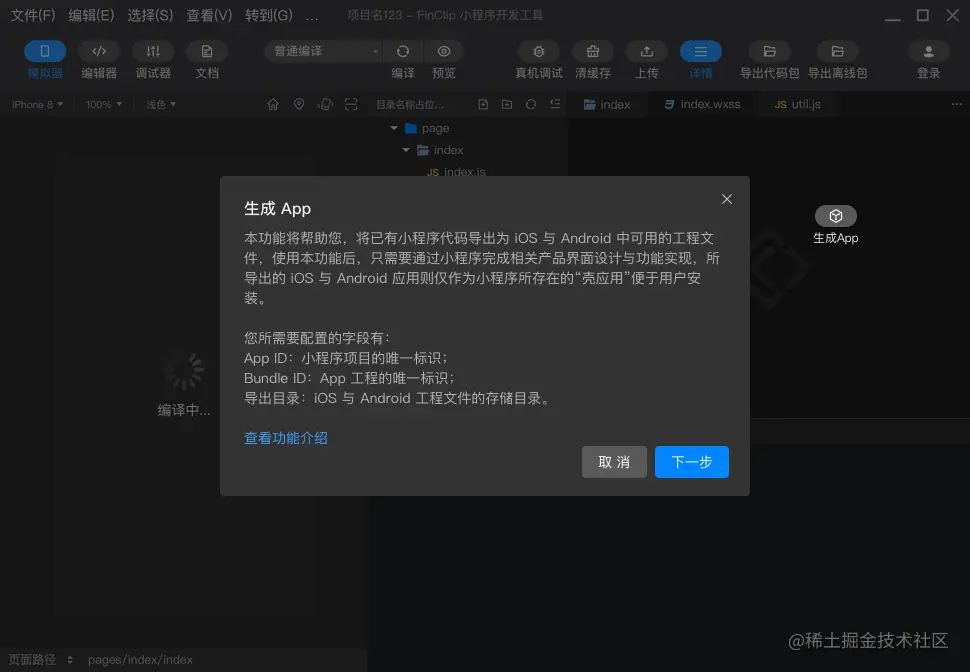This screenshot has width=970, height=672.
Task: Switch to the 编辑器 editor view
Action: 97,60
